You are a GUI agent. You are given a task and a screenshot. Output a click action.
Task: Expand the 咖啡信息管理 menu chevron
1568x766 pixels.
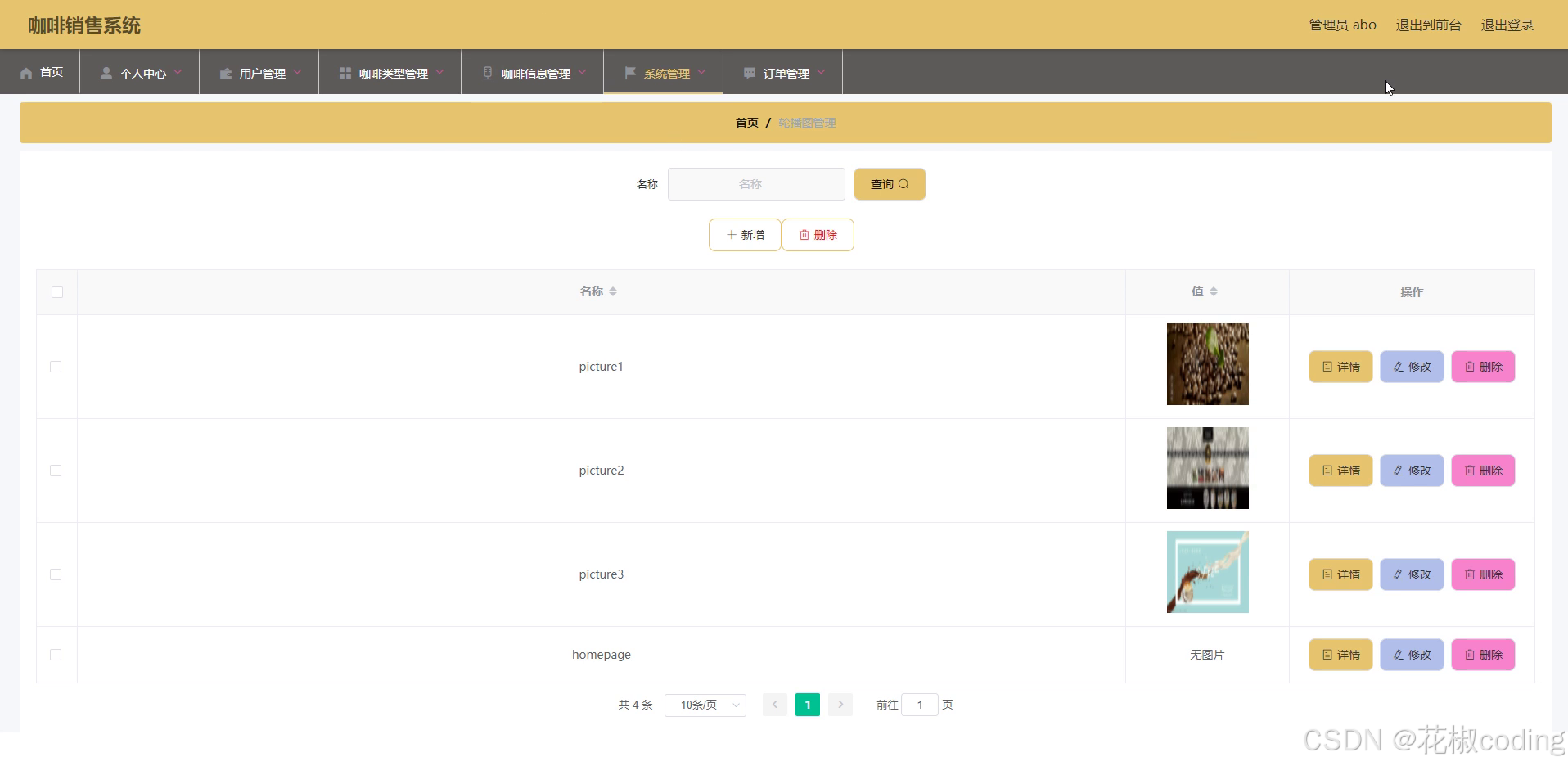click(x=582, y=72)
